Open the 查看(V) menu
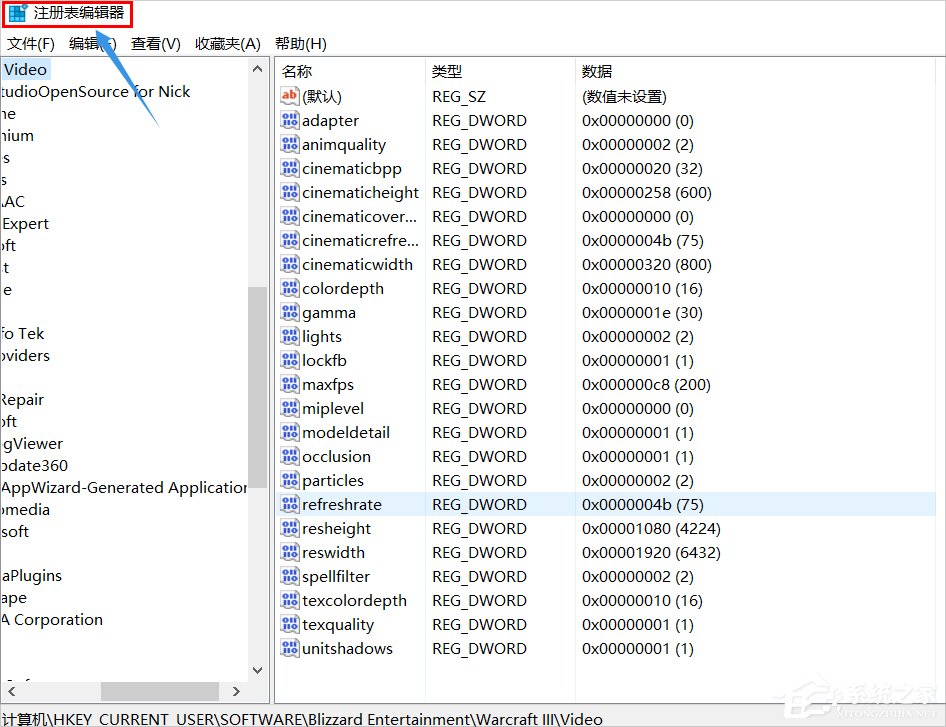Image resolution: width=946 pixels, height=727 pixels. pos(152,43)
